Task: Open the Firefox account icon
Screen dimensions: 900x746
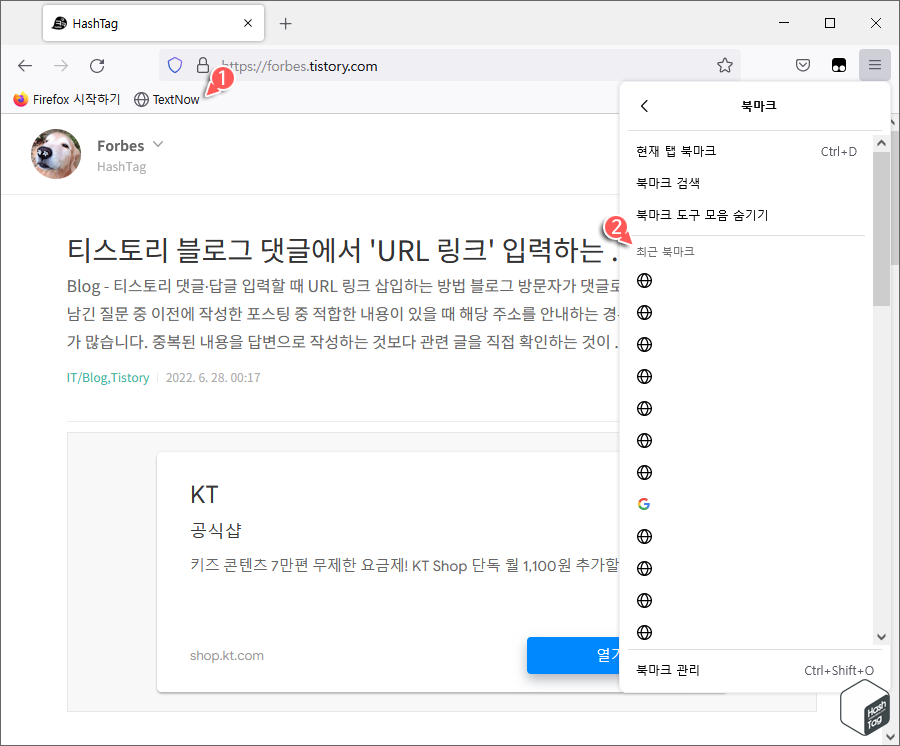Action: pos(838,65)
